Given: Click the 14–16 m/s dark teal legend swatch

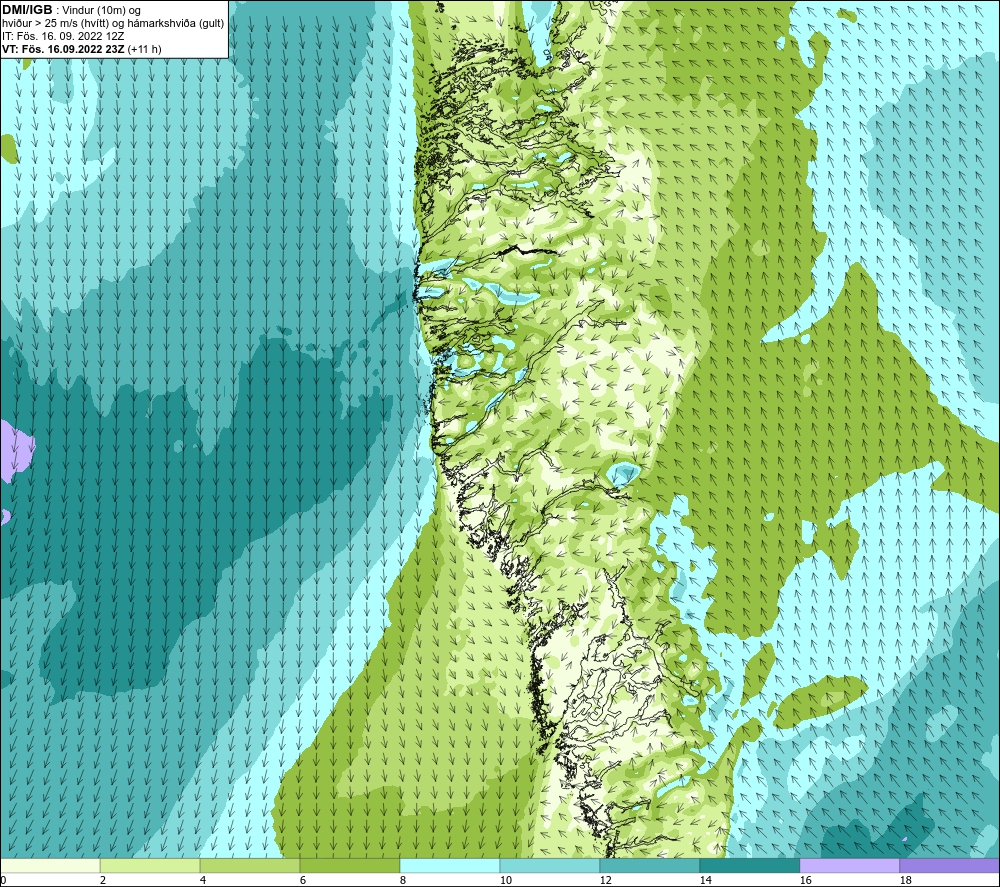Looking at the screenshot, I should [749, 866].
